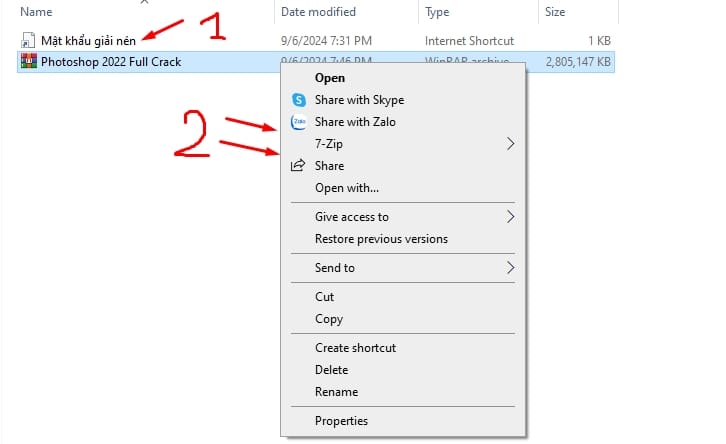
Task: Click the Internet Shortcut file icon
Action: (28, 40)
